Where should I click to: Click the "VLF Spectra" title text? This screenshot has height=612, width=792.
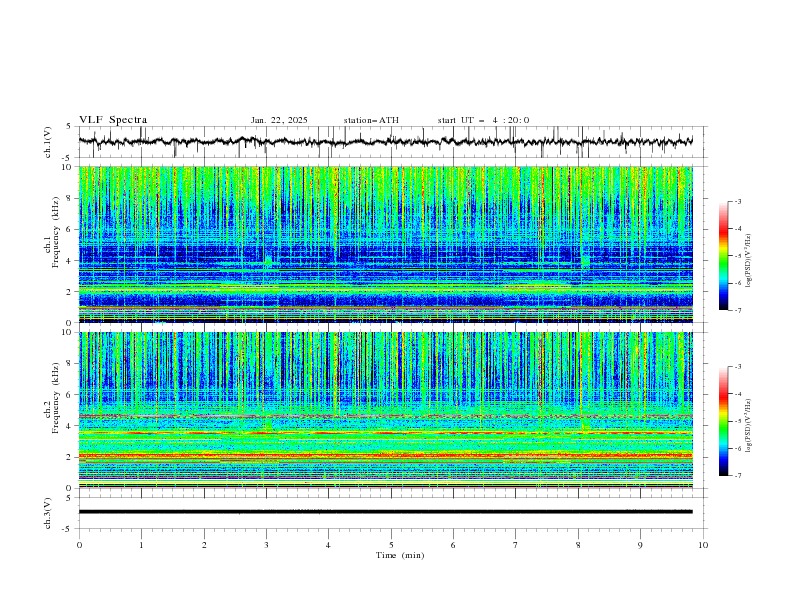[x=113, y=120]
